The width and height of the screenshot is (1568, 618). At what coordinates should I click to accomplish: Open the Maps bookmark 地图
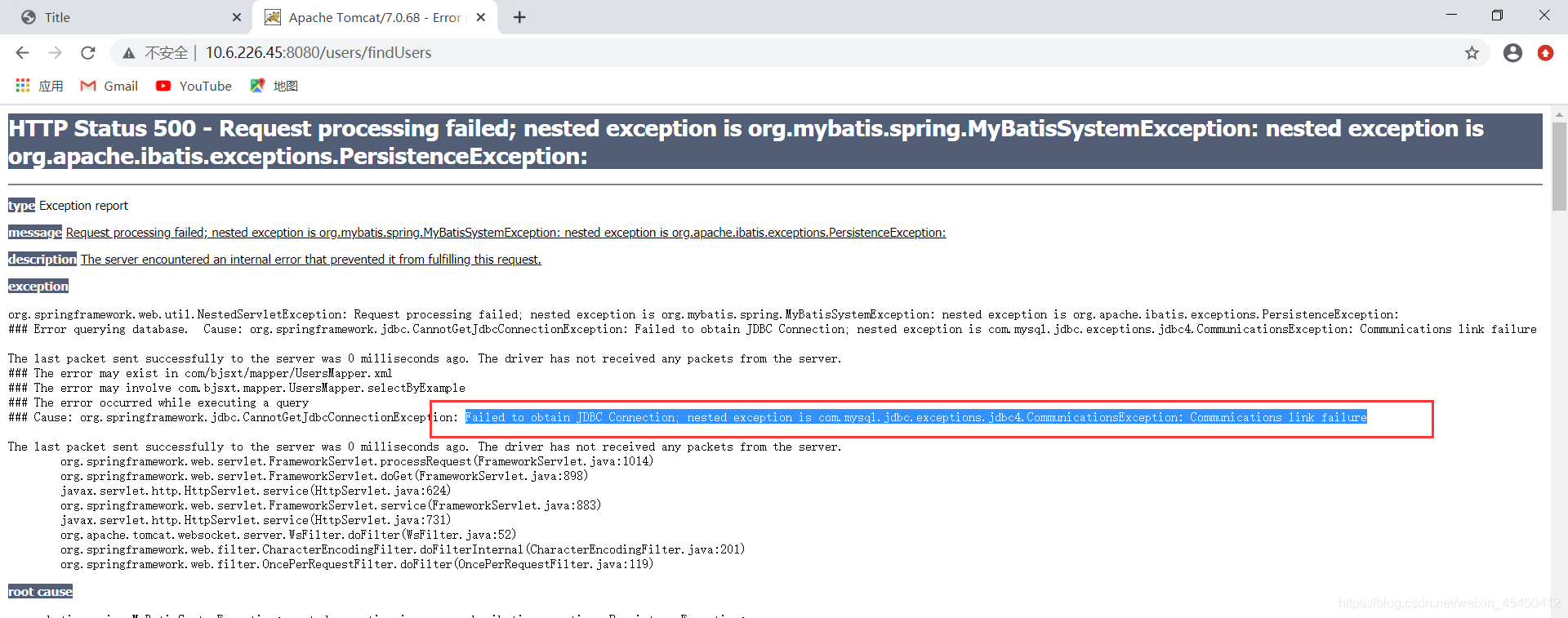tap(274, 86)
